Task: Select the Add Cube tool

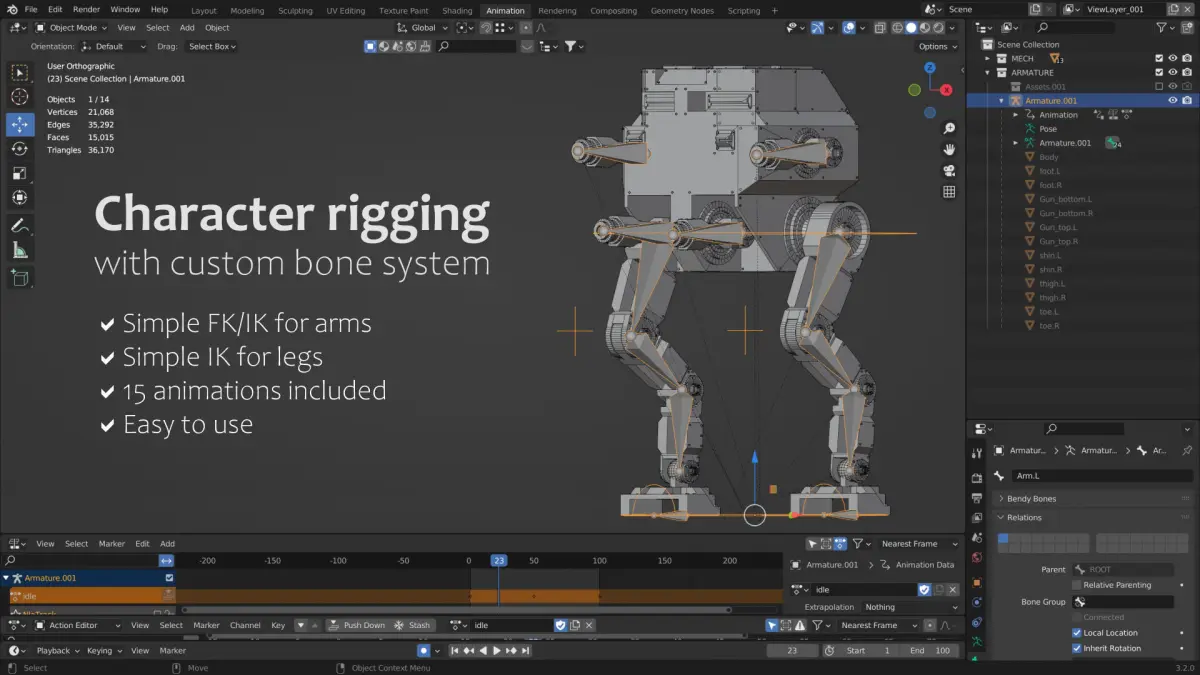Action: 20,278
